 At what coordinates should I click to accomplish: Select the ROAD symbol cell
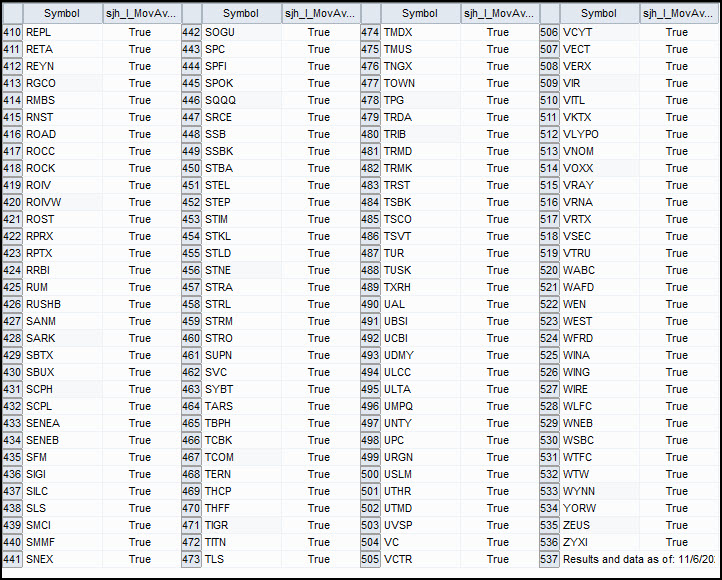point(63,134)
